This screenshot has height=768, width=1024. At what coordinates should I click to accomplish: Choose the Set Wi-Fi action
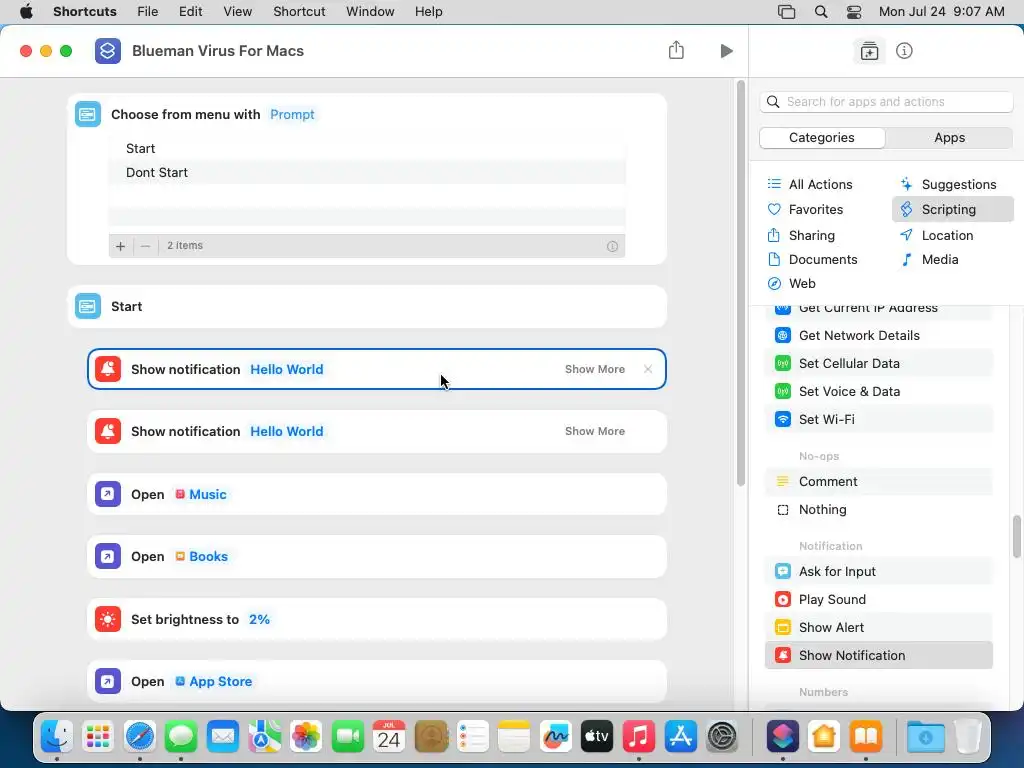878,419
